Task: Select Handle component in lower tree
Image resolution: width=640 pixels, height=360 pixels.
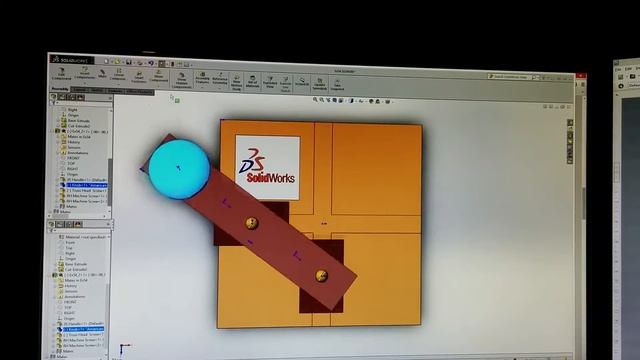Action: [x=83, y=324]
